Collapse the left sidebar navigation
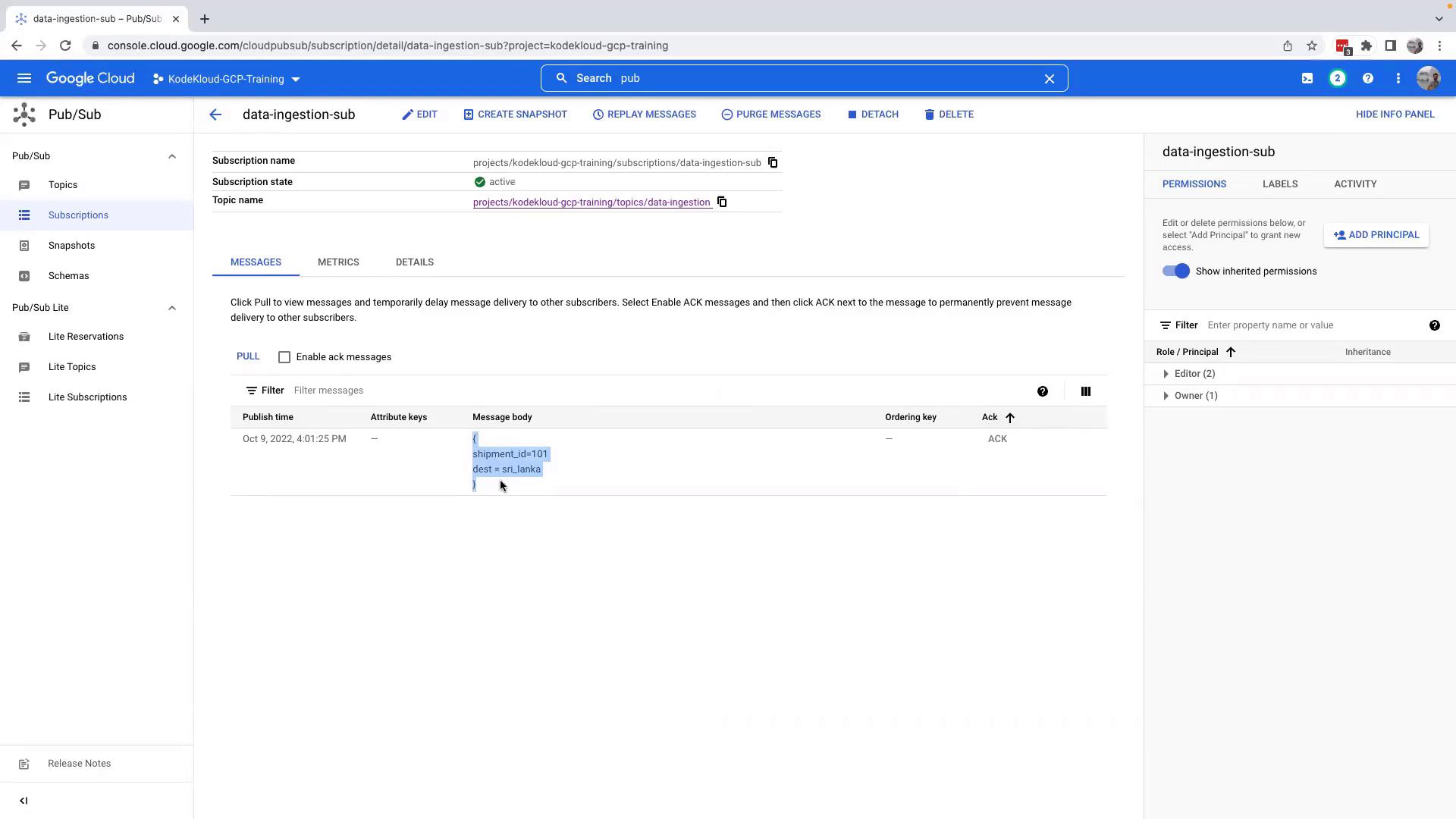The width and height of the screenshot is (1456, 819). [x=24, y=801]
